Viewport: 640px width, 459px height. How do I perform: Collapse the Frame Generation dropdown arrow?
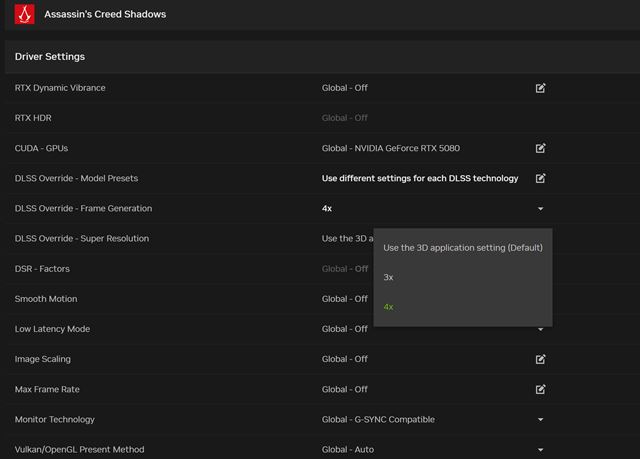point(540,209)
